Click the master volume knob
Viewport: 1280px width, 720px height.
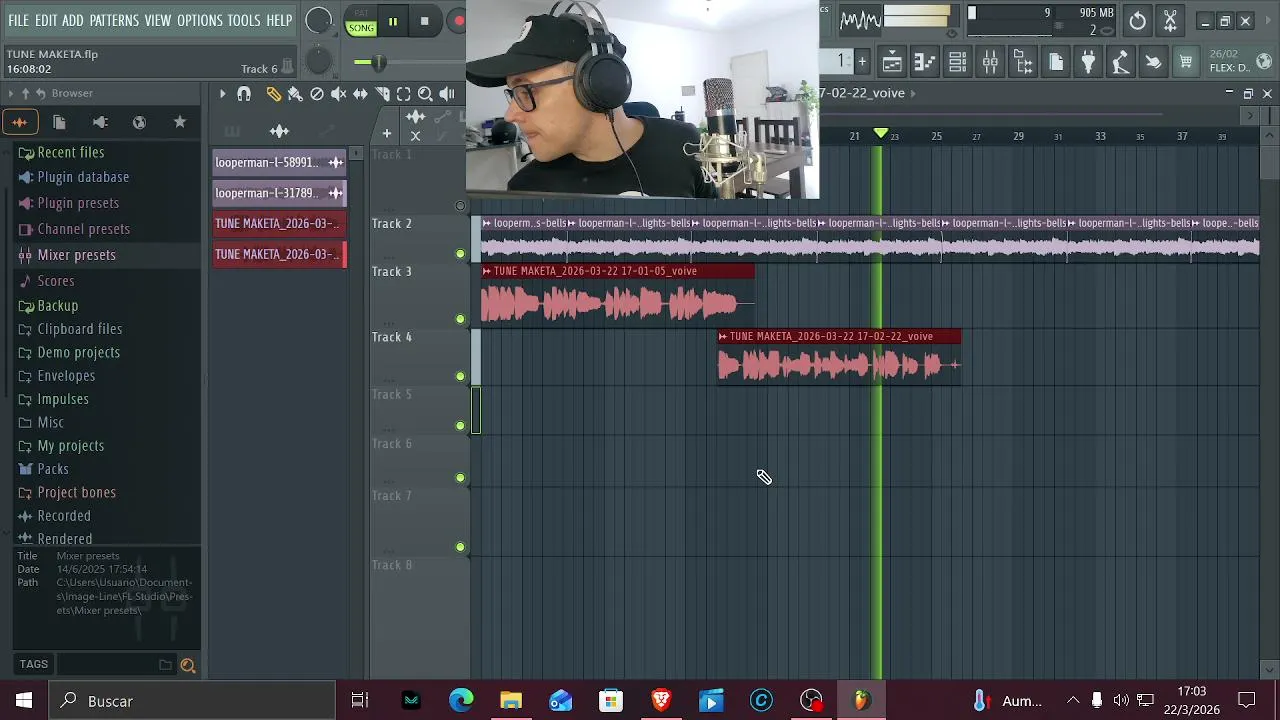[318, 20]
